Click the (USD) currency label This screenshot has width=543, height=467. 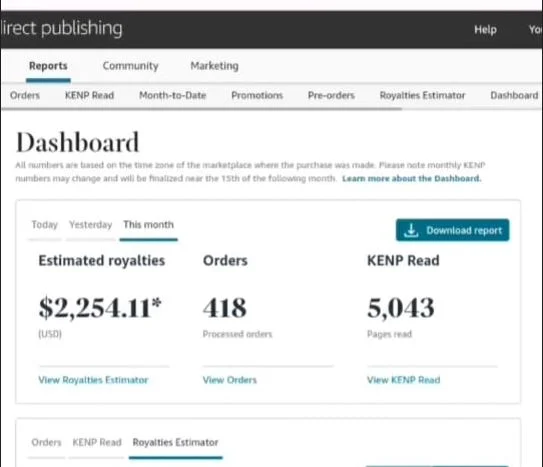(50, 334)
